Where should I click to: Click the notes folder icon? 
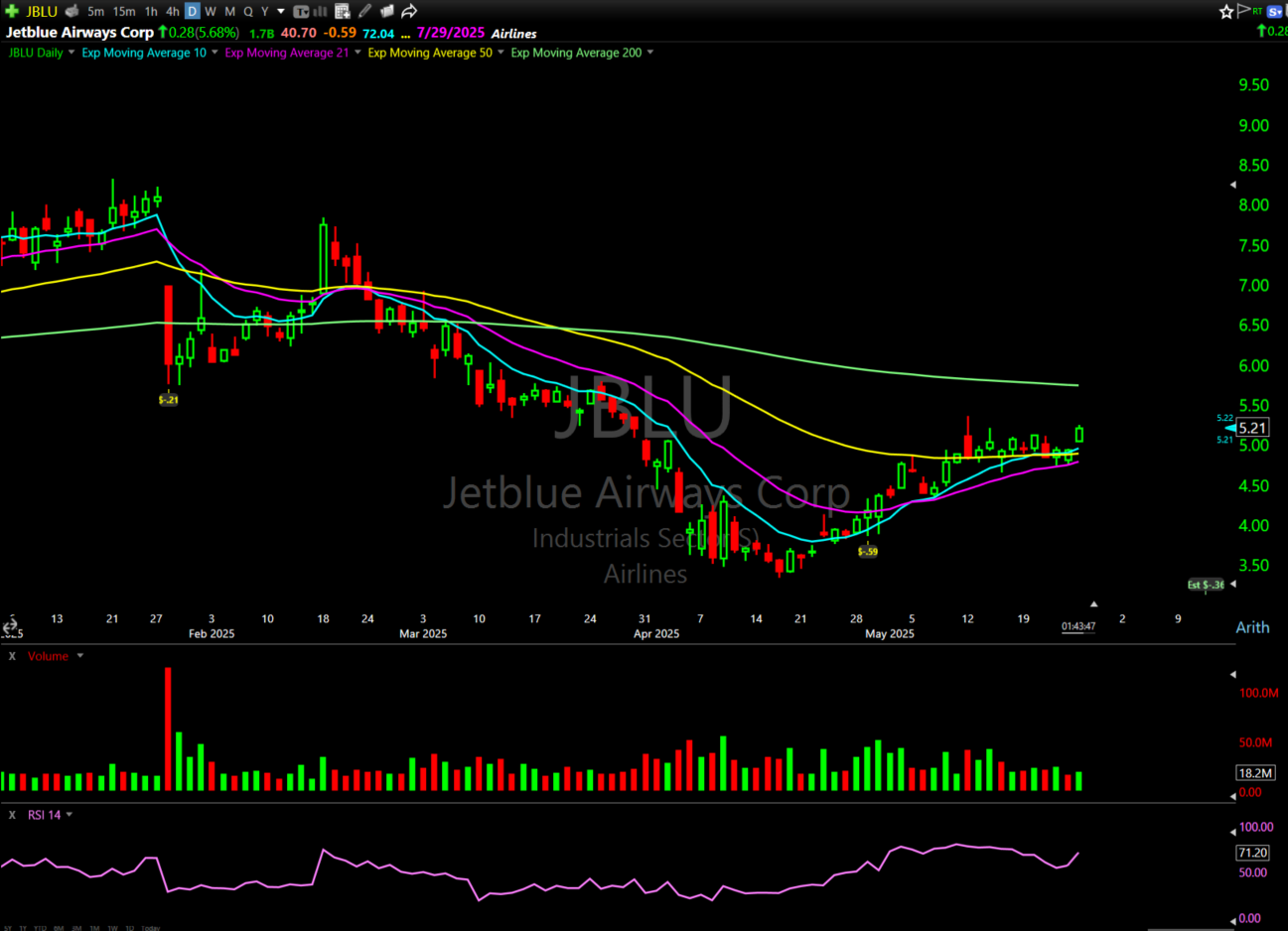[386, 11]
